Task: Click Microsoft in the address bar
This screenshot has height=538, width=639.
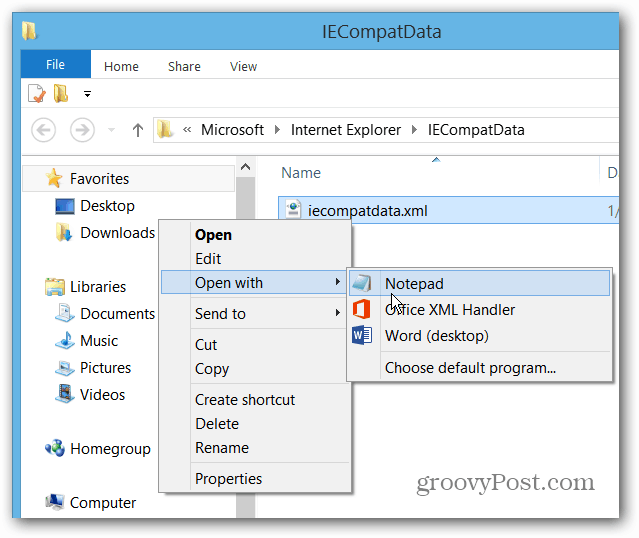Action: (x=232, y=130)
